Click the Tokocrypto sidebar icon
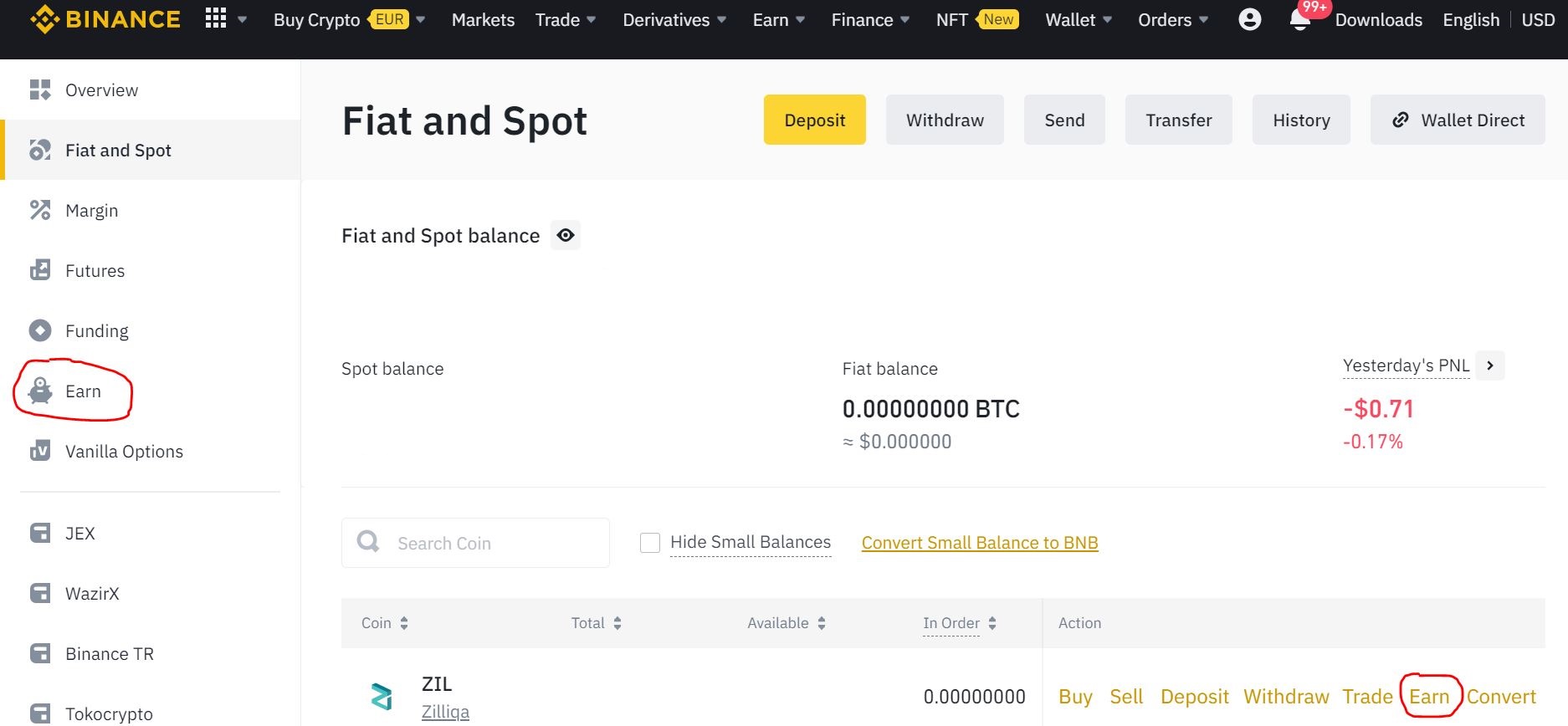The width and height of the screenshot is (1568, 726). click(x=40, y=713)
